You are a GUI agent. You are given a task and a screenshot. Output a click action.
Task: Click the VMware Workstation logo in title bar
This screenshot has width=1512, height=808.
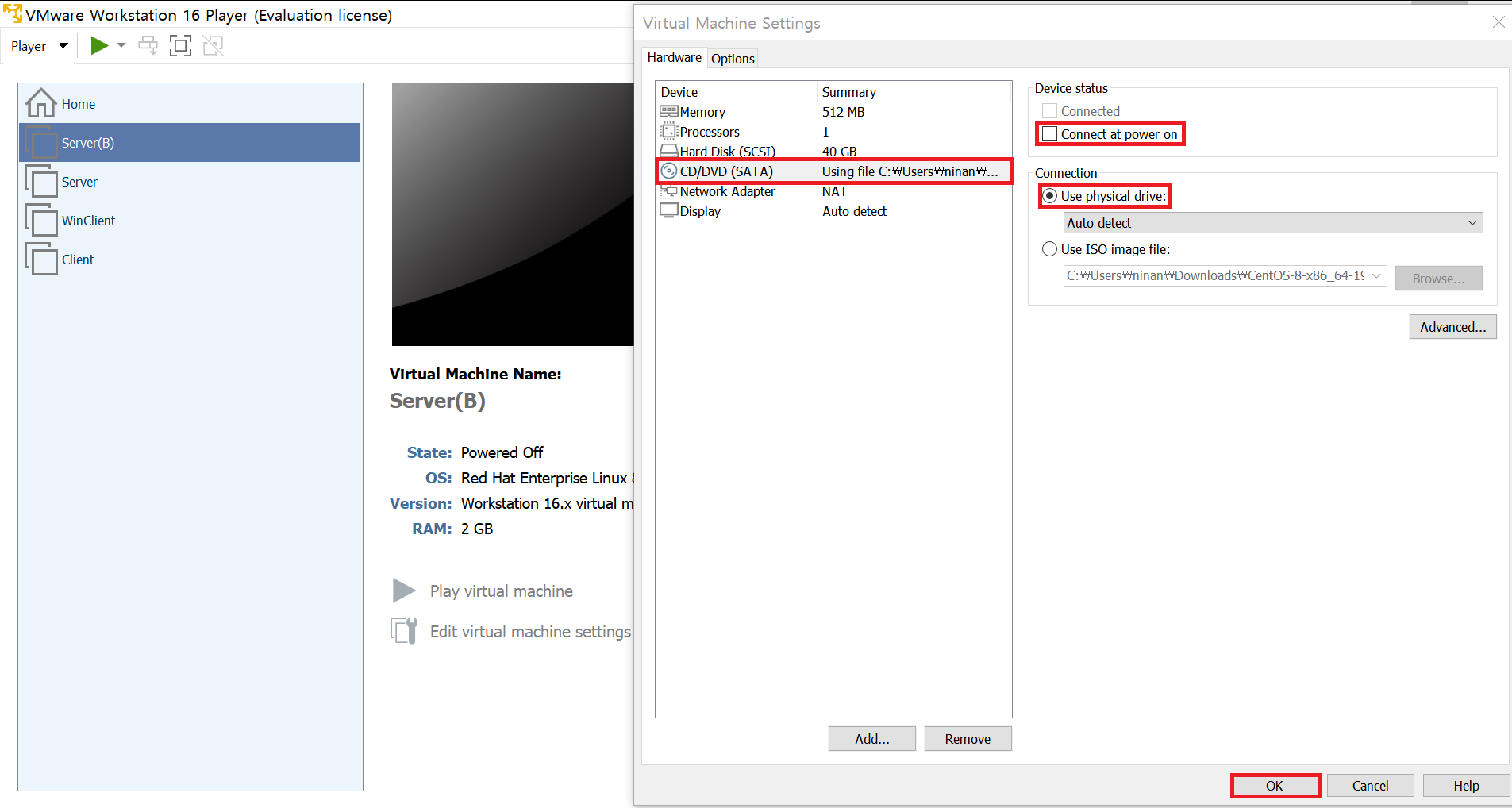pos(13,14)
